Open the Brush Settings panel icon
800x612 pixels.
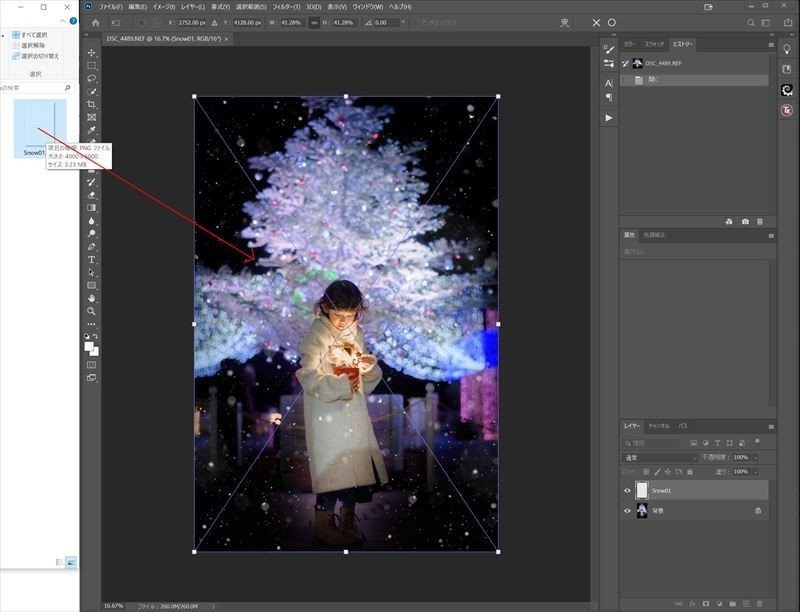[x=609, y=49]
